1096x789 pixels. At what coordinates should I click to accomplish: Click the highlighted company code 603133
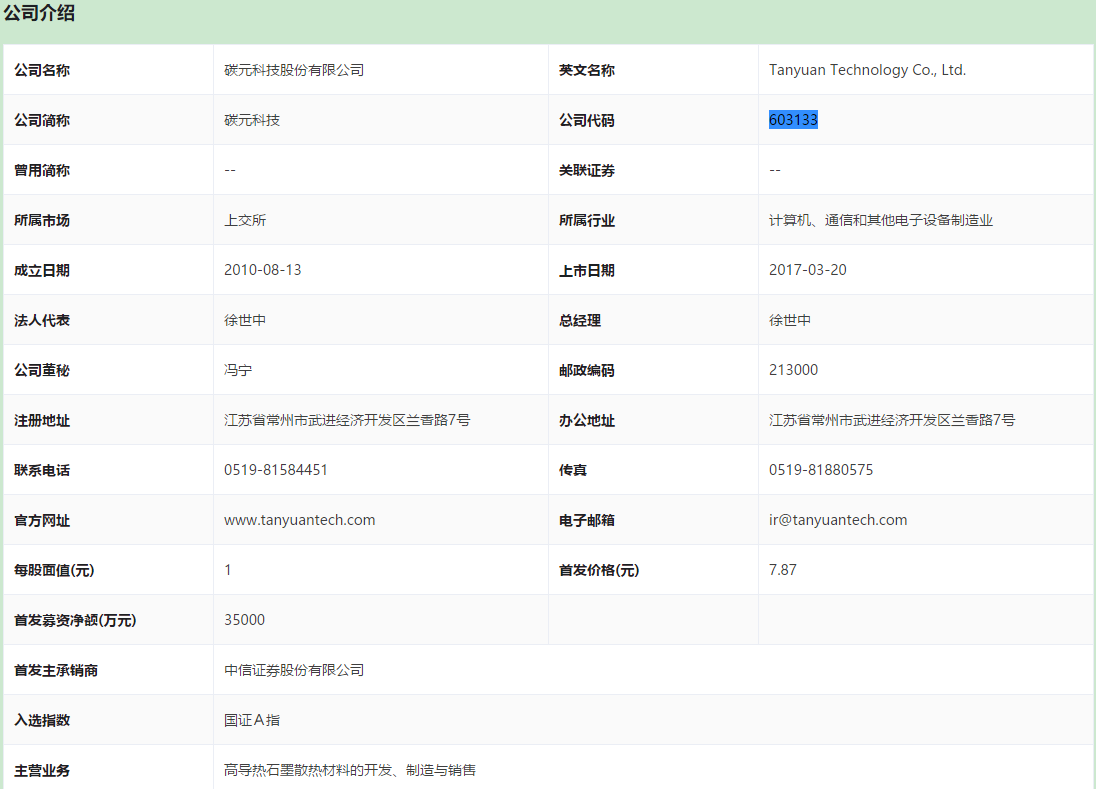tap(793, 120)
